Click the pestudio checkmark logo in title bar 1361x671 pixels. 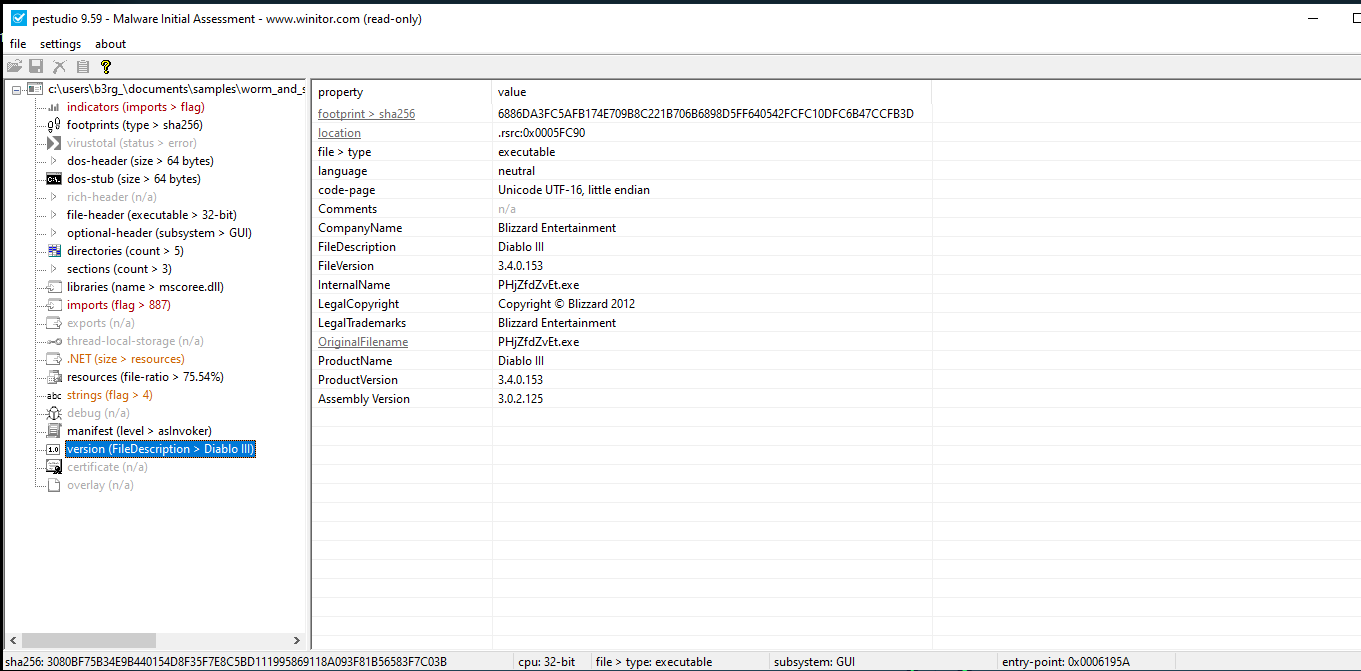tap(18, 17)
